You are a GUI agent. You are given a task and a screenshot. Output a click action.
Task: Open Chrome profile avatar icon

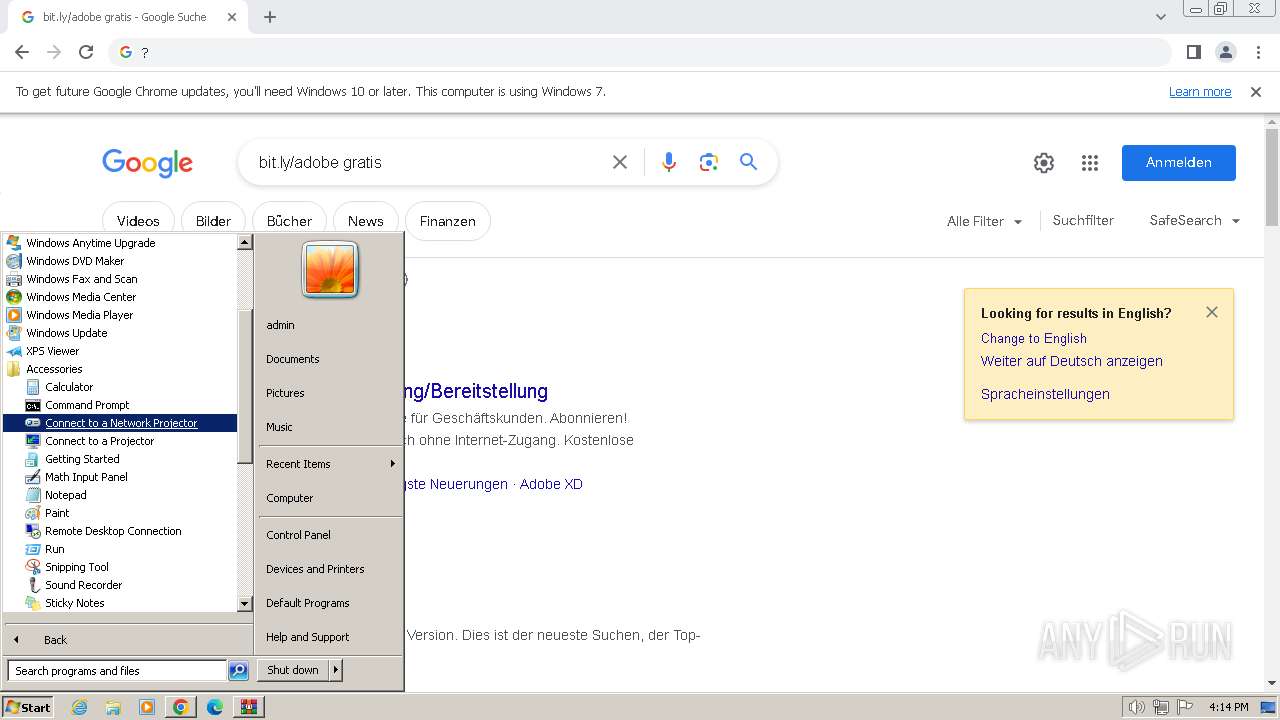click(x=1225, y=52)
